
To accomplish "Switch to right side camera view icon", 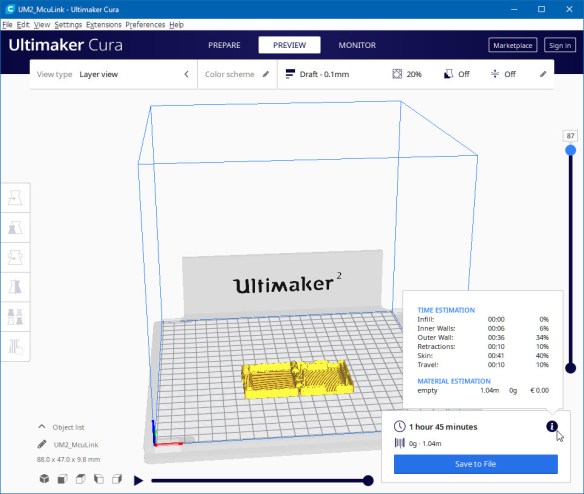I will coord(117,479).
